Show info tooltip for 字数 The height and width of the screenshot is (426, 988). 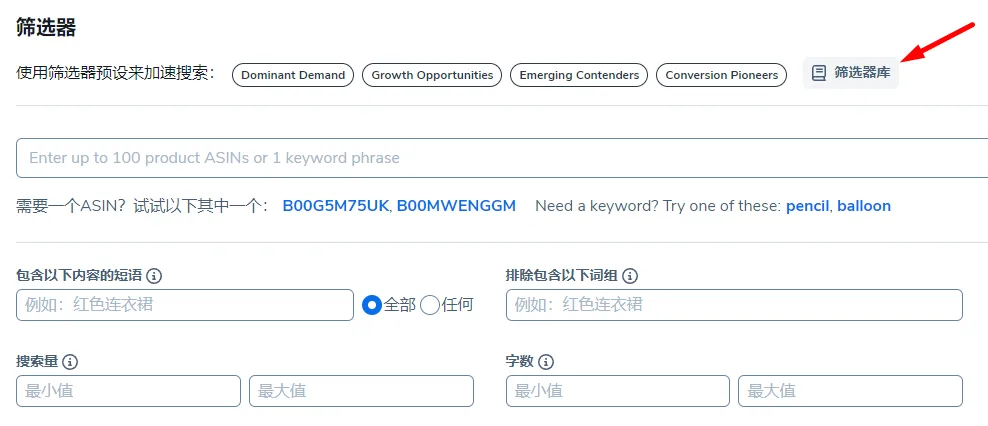tap(546, 362)
